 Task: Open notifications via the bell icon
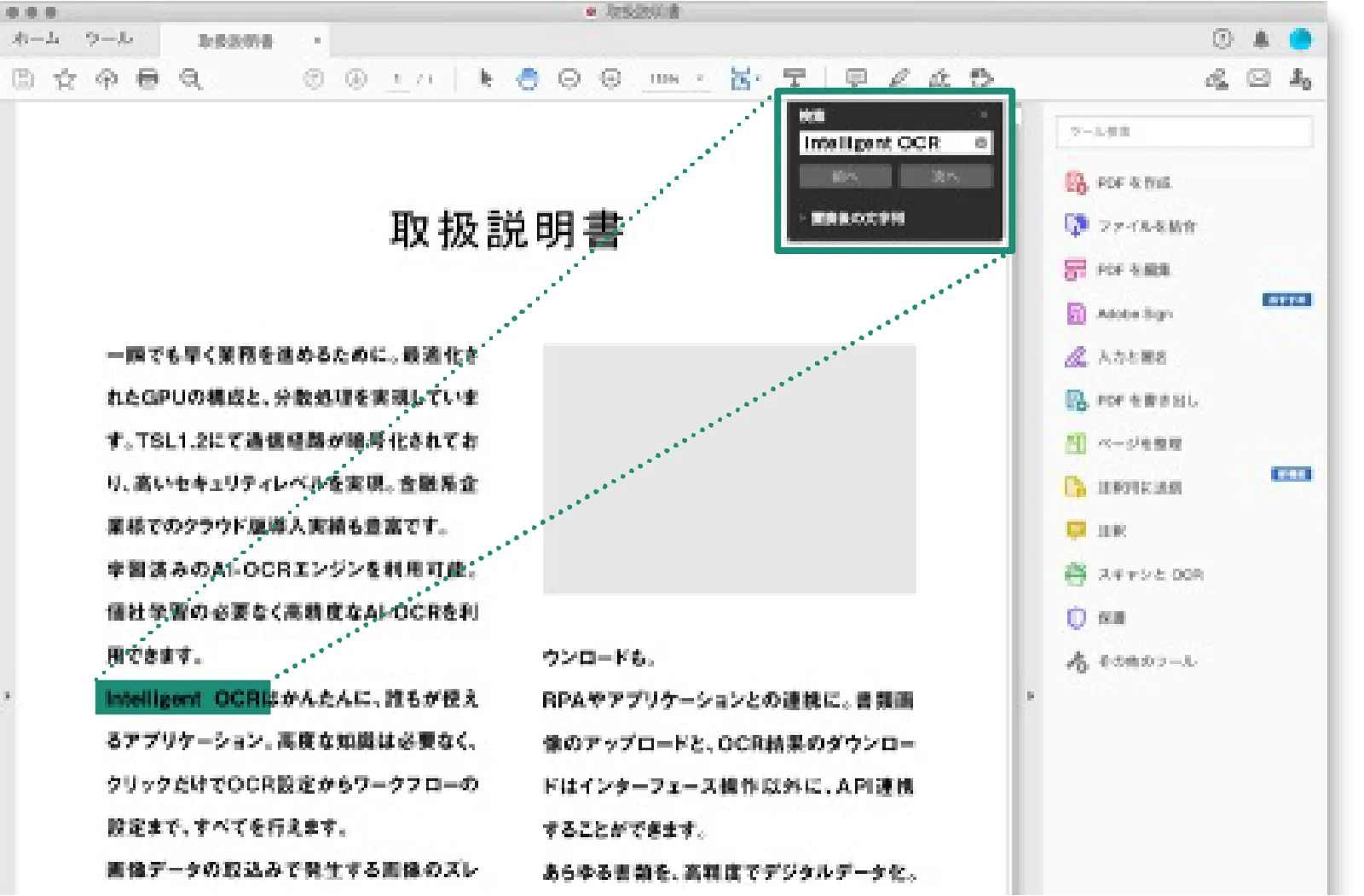[x=1262, y=39]
